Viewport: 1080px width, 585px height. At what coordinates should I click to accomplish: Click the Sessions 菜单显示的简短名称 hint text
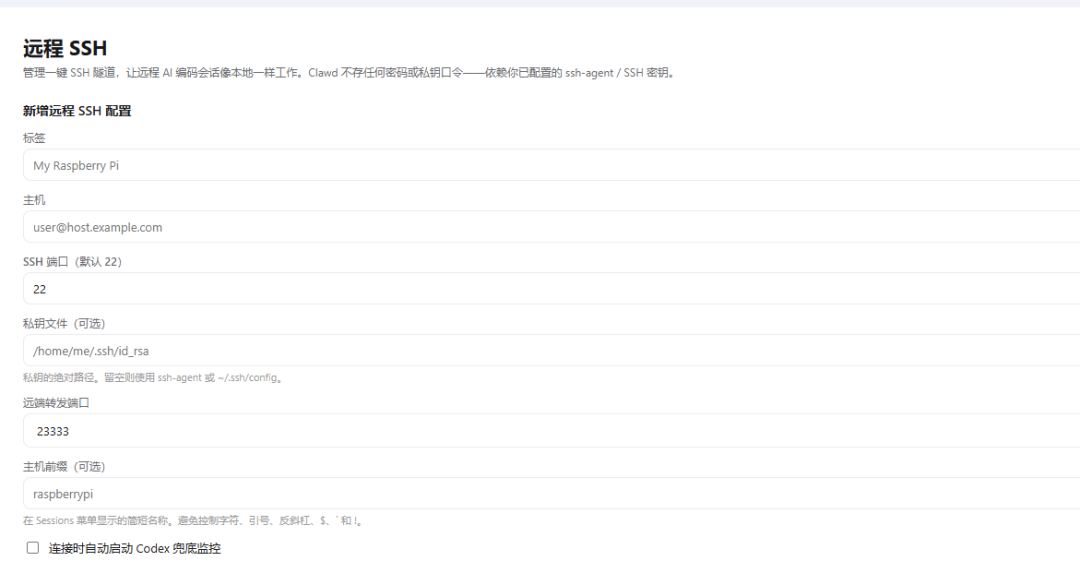193,521
